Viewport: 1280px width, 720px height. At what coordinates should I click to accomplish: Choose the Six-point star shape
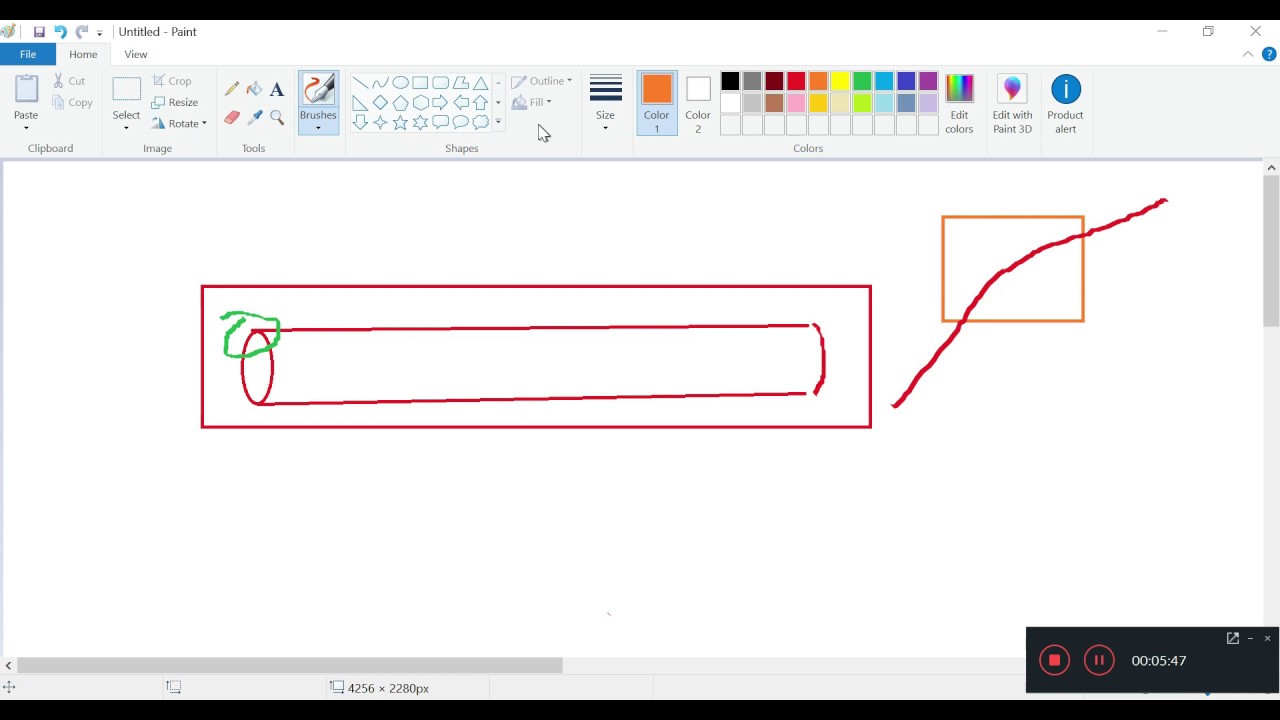click(420, 122)
